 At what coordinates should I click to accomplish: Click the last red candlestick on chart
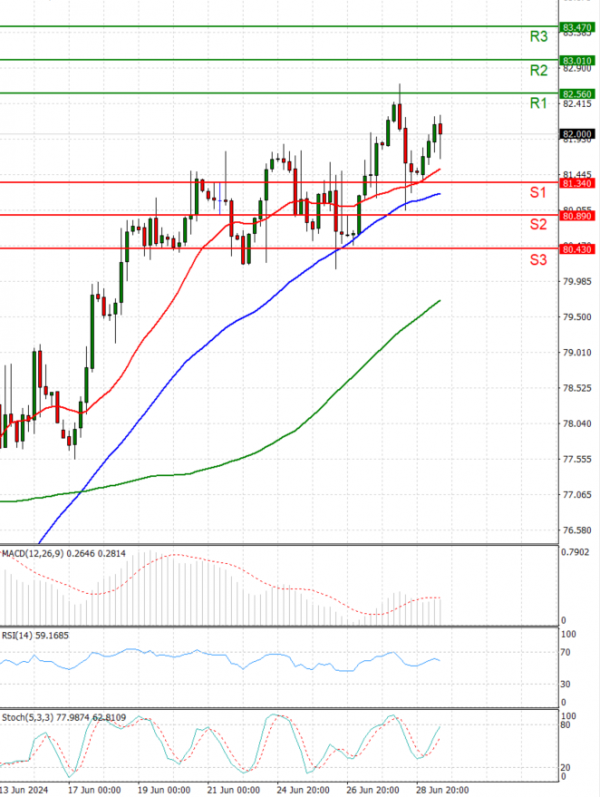click(x=440, y=129)
